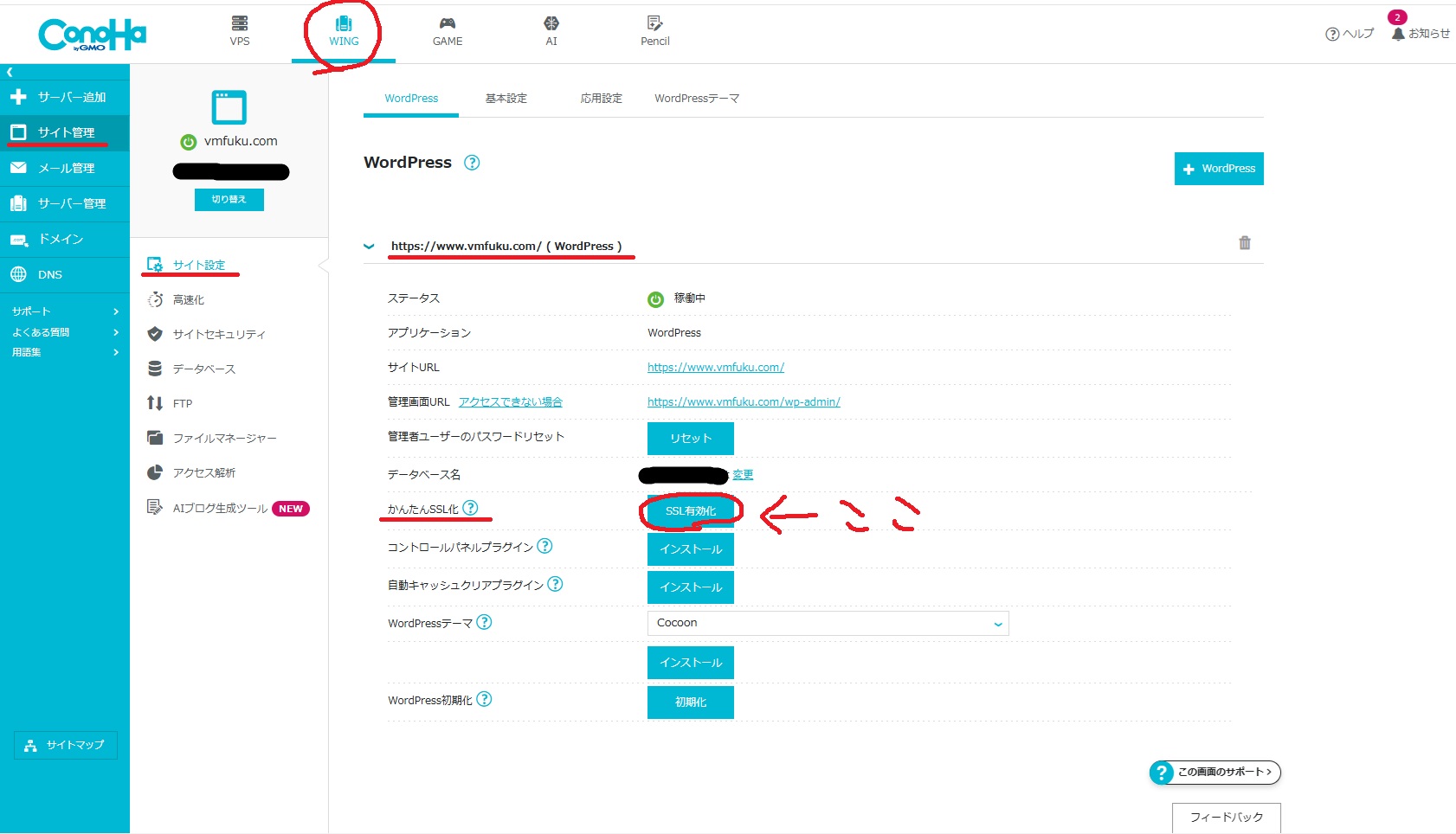Click the ConoHa logo
Viewport: 1456px width, 834px height.
click(93, 35)
